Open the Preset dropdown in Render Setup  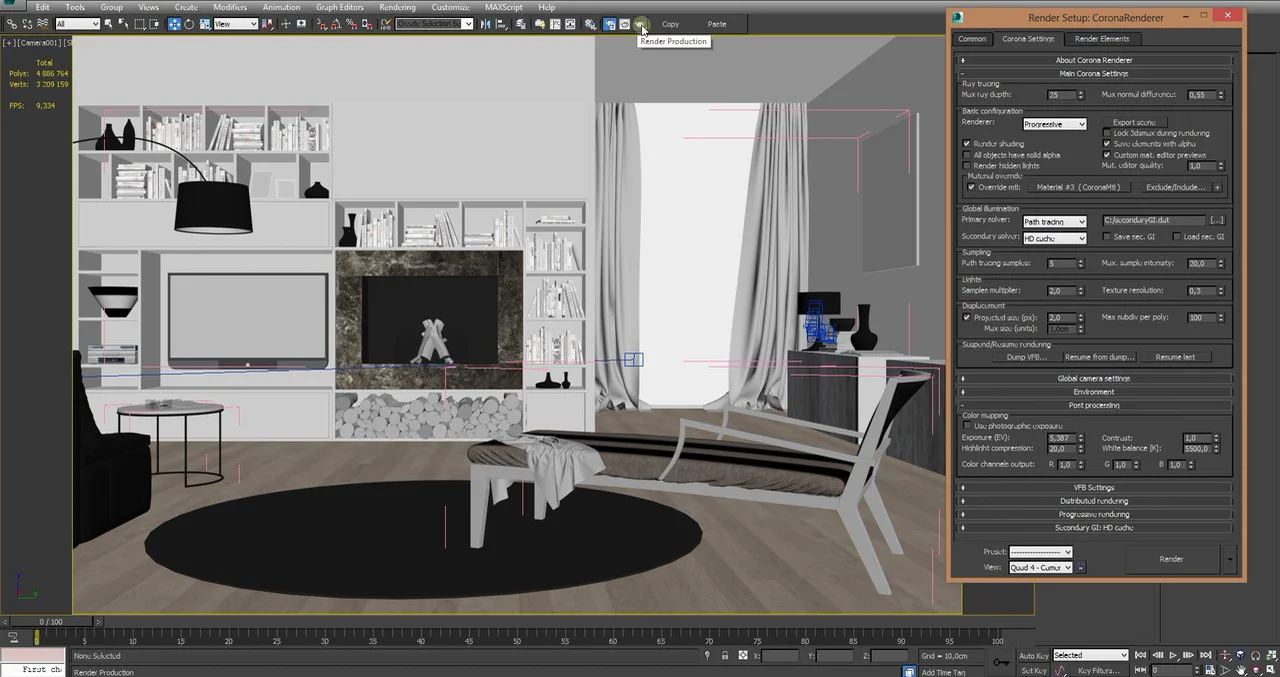[1040, 552]
